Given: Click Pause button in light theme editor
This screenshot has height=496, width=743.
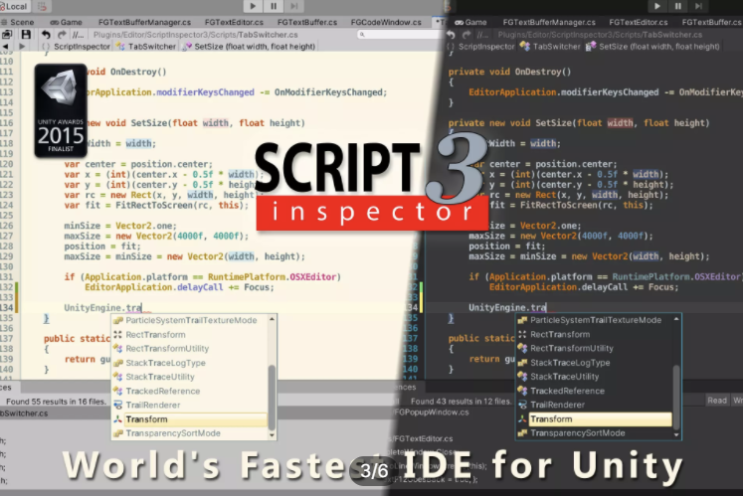Looking at the screenshot, I should click(x=273, y=6).
